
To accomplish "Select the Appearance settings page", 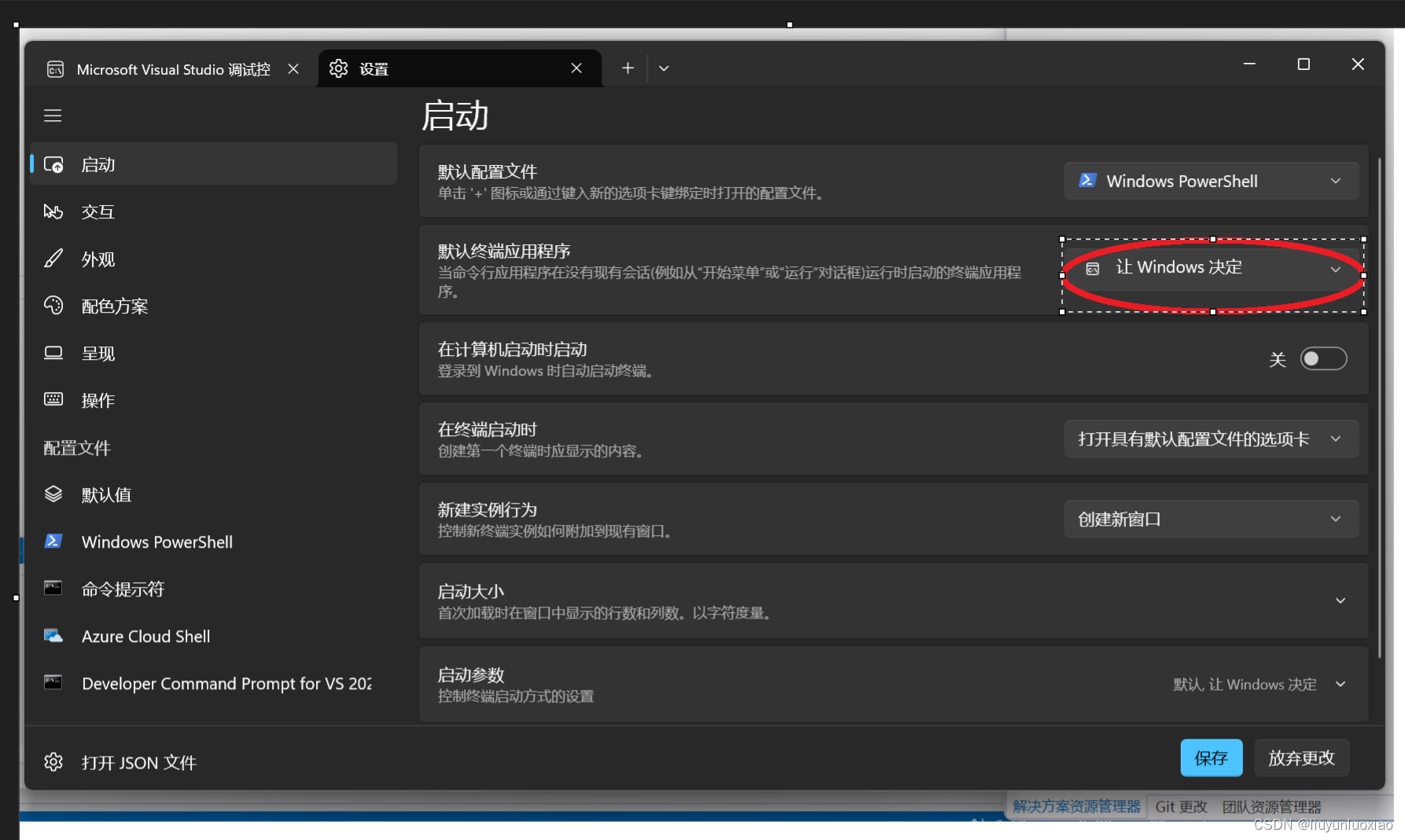I will point(213,259).
